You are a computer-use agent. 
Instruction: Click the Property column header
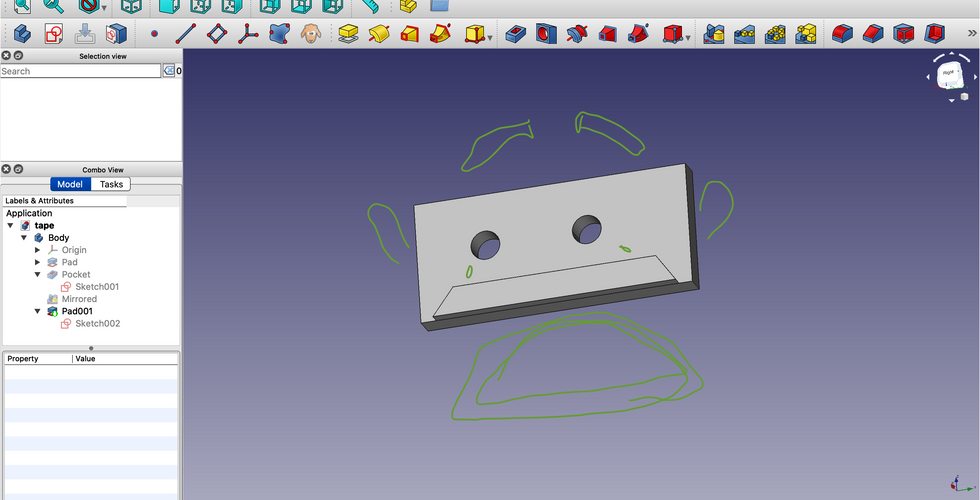click(38, 359)
